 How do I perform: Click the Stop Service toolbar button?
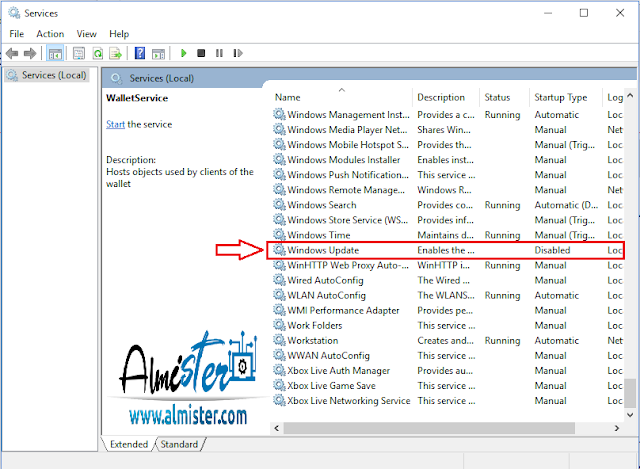tap(201, 53)
